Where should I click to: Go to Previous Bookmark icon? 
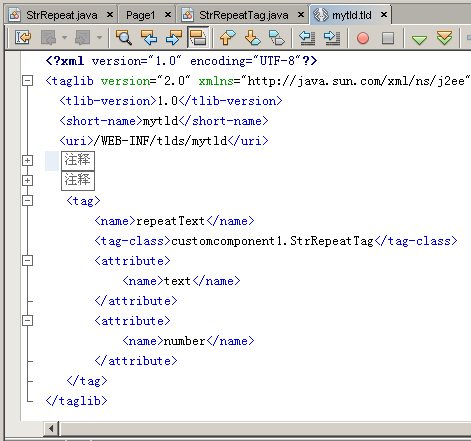click(228, 38)
